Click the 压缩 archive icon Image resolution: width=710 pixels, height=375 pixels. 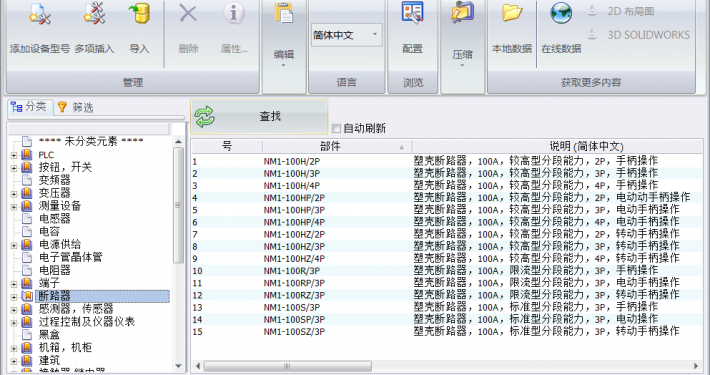(x=462, y=13)
